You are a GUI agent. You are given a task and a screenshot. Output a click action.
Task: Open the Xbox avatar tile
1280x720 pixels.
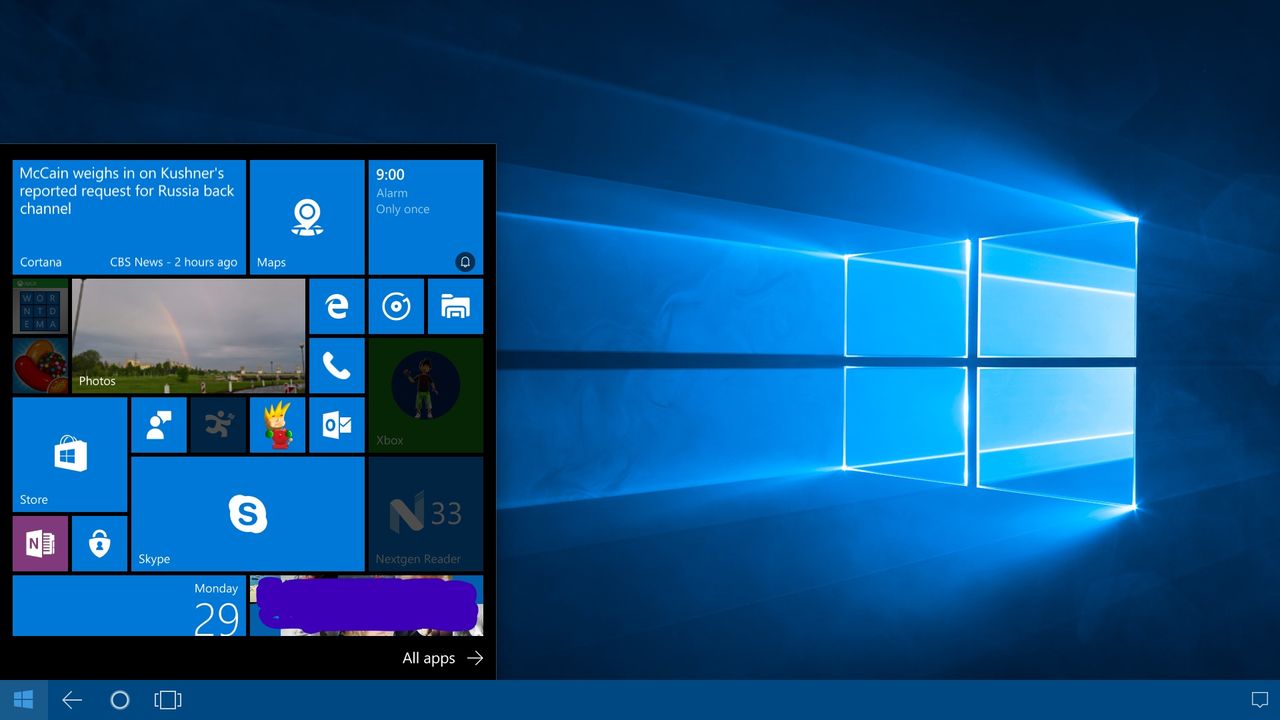coord(426,395)
